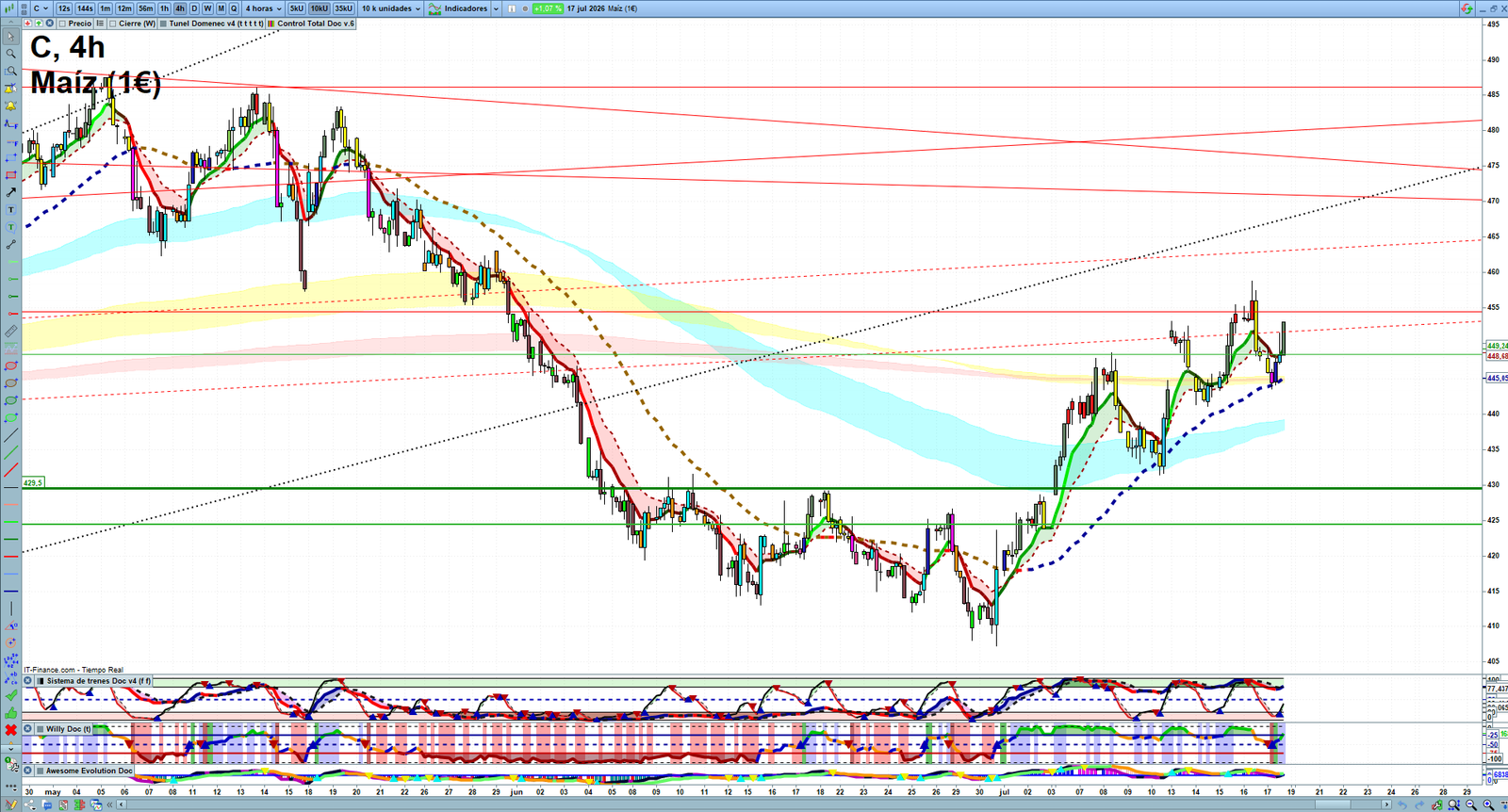Screen dimensions: 1508x812
Task: Close the Sistema de trenes Doc v4 panel
Action: 27,680
